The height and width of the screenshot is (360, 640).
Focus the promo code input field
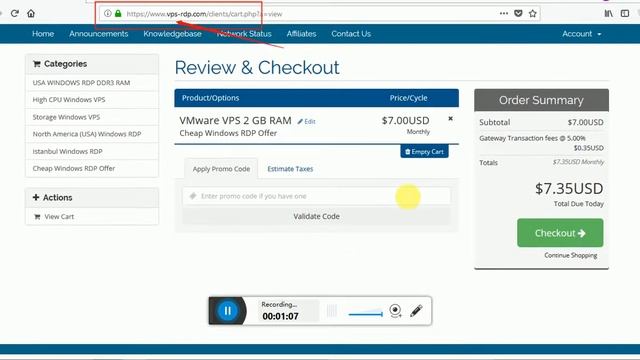pyautogui.click(x=317, y=196)
